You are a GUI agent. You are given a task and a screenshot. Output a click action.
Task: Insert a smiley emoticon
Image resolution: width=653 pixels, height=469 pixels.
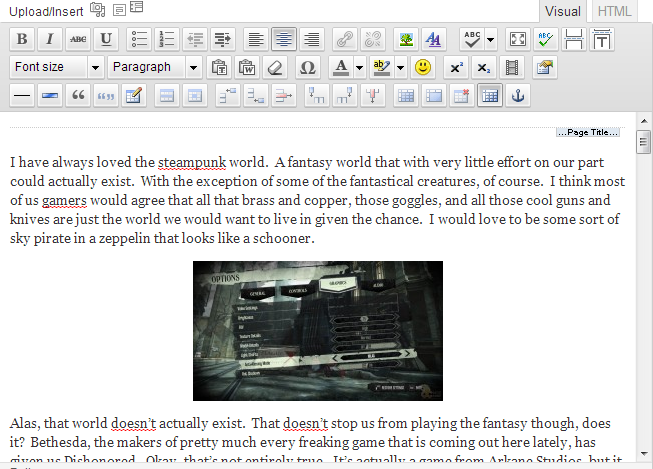coord(423,67)
